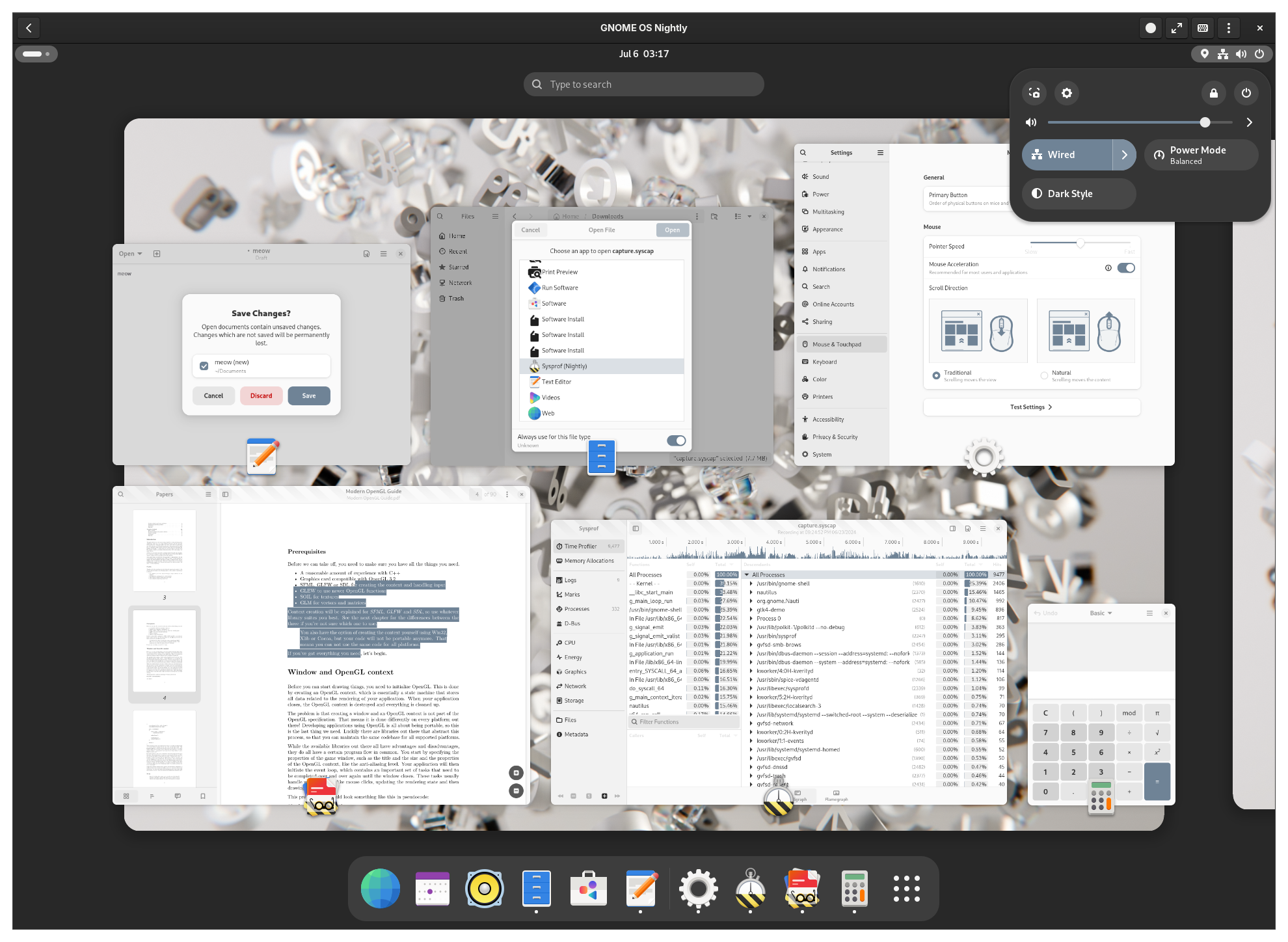Toggle Always use for this file type
The width and height of the screenshot is (1288, 942).
tap(676, 440)
